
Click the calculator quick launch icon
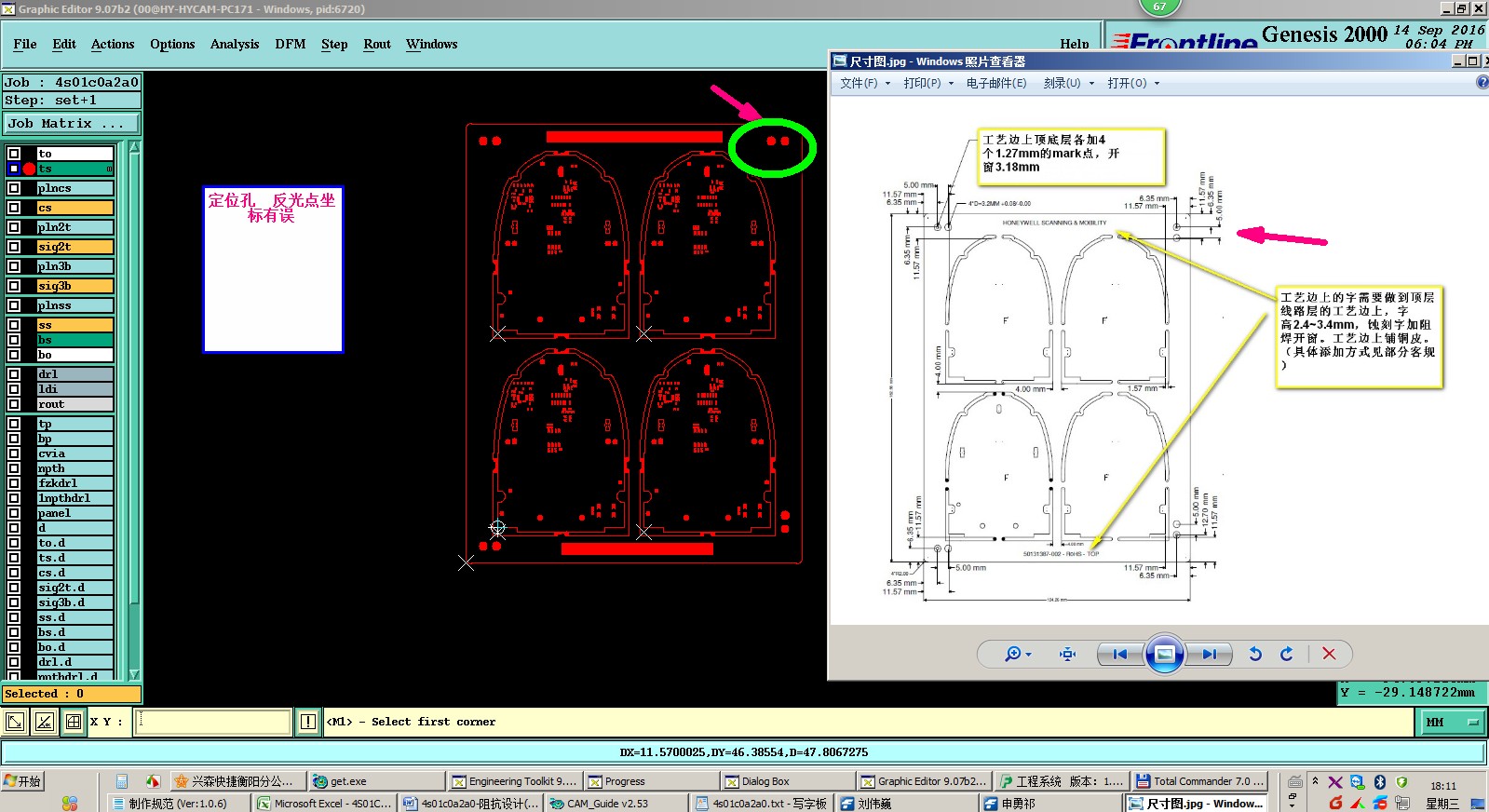(122, 781)
